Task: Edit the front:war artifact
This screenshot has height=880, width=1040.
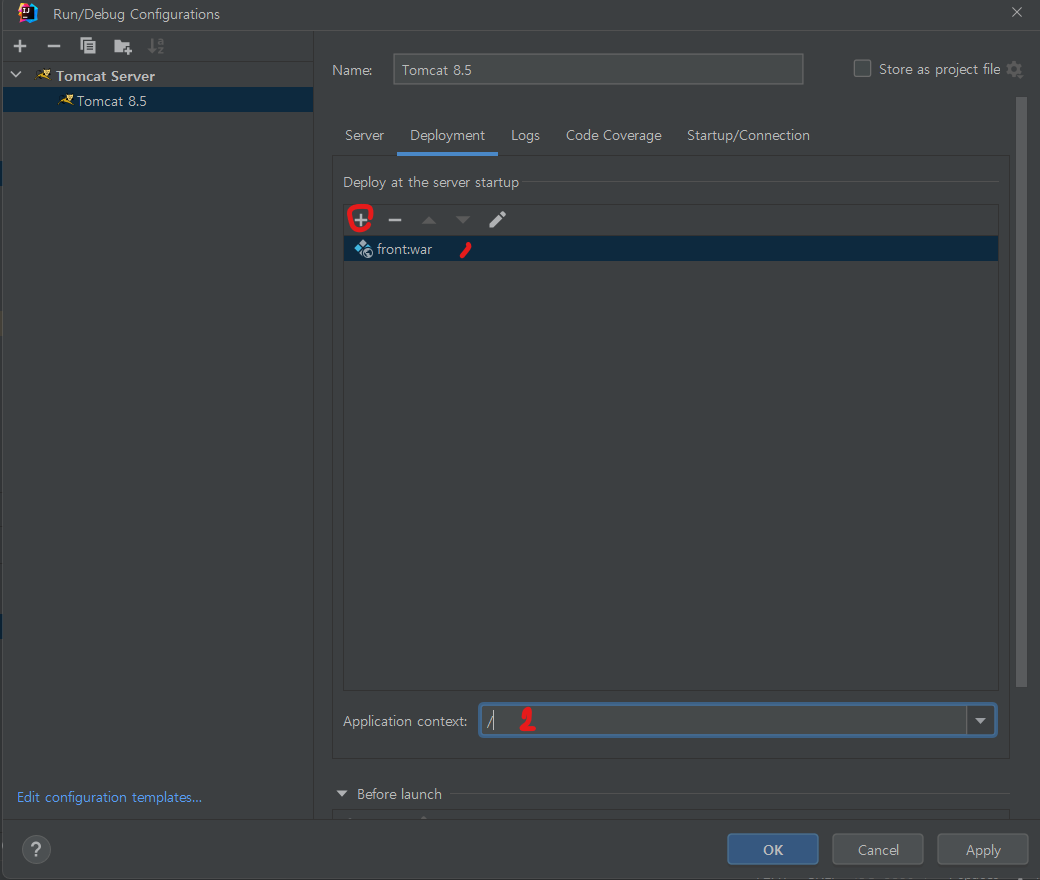Action: 497,220
